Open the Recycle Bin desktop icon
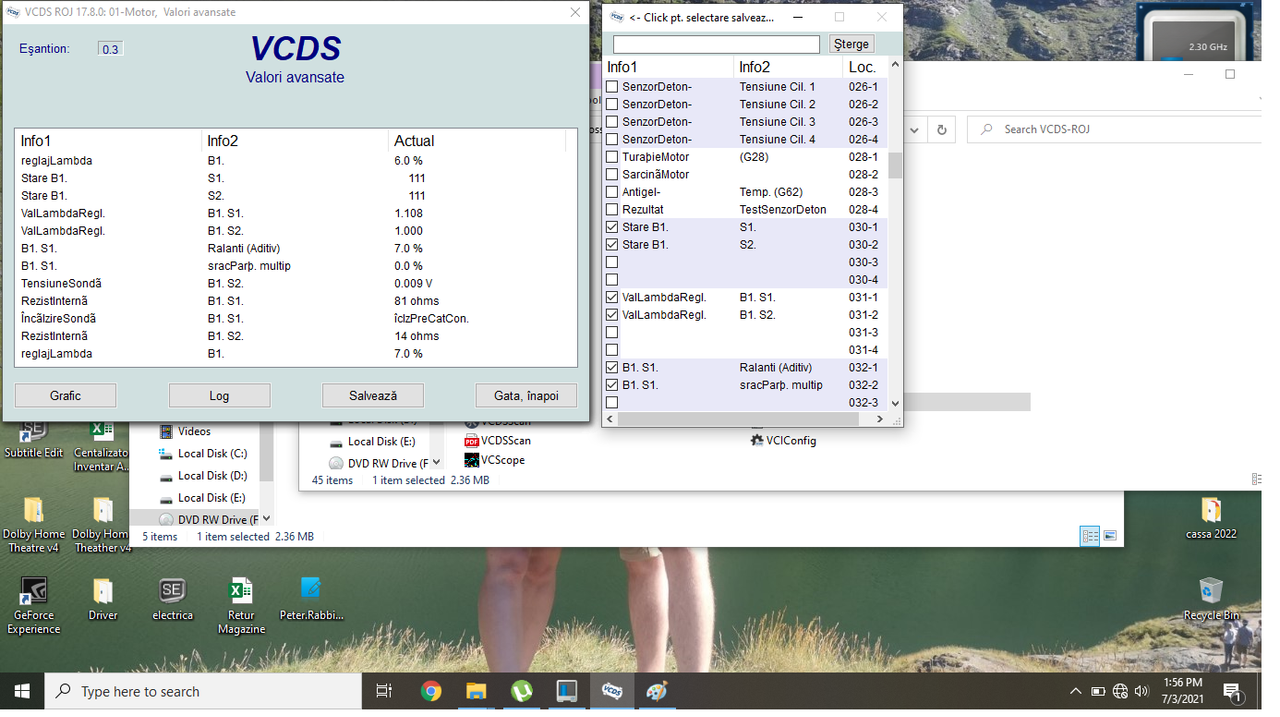Screen dimensions: 1280x717 point(1211,598)
